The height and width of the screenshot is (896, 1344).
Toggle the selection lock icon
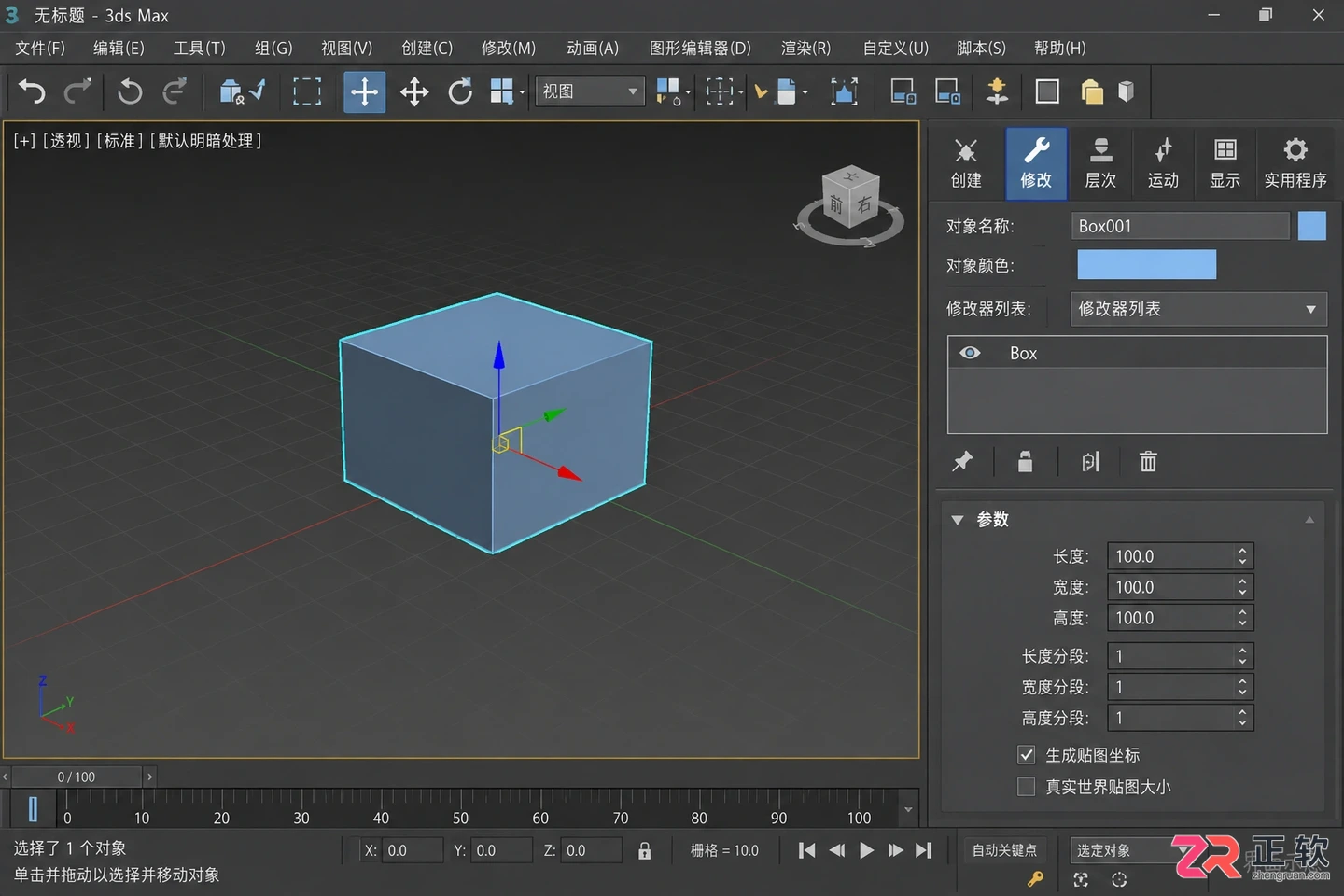tap(644, 850)
